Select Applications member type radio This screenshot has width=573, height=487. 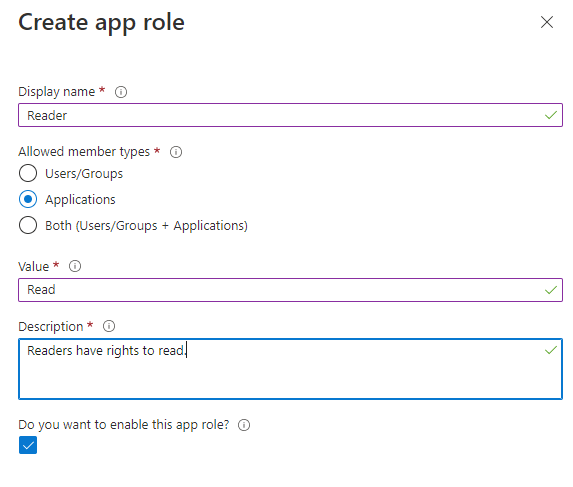[28, 199]
